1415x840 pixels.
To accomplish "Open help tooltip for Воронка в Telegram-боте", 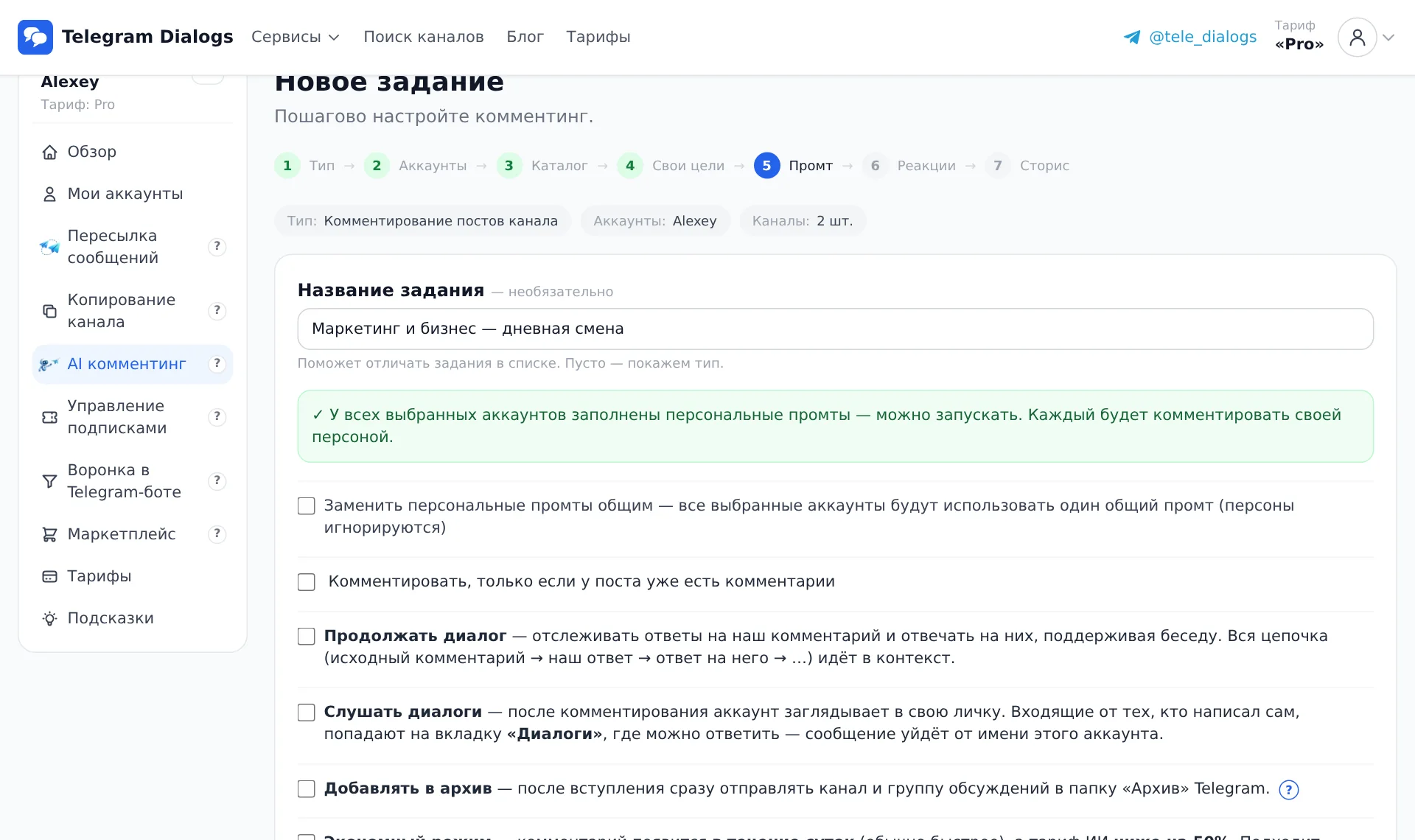I will [217, 481].
